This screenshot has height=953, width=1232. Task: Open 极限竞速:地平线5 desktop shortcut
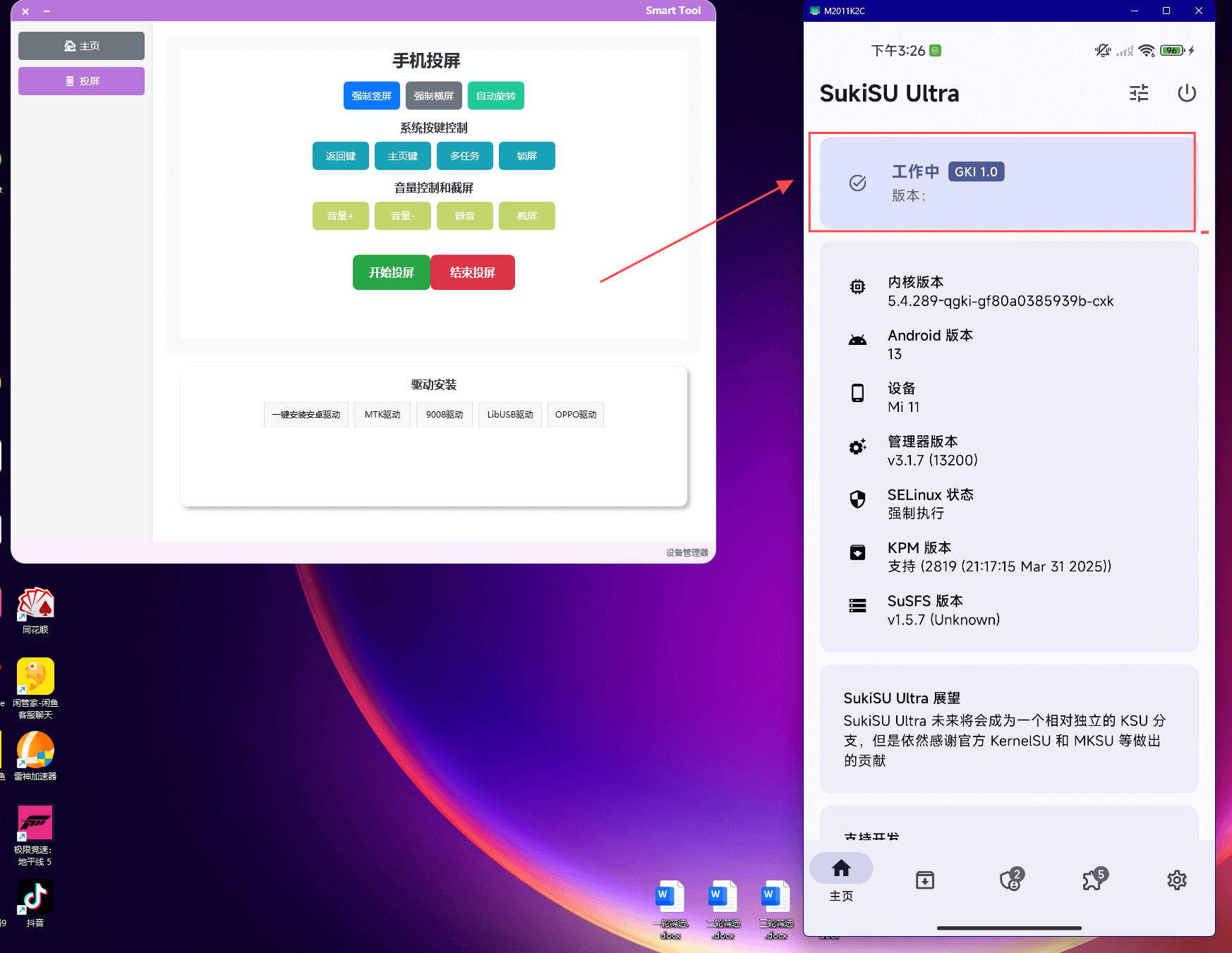(35, 822)
